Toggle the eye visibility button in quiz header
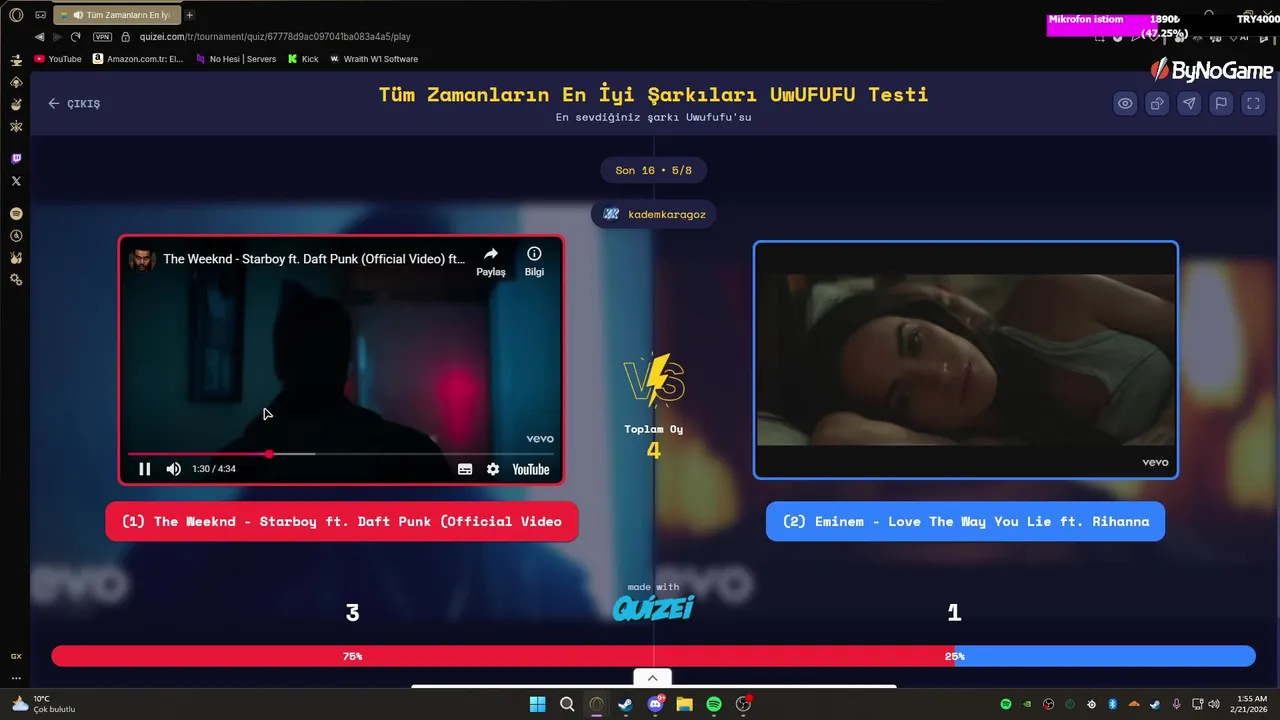 click(1125, 103)
